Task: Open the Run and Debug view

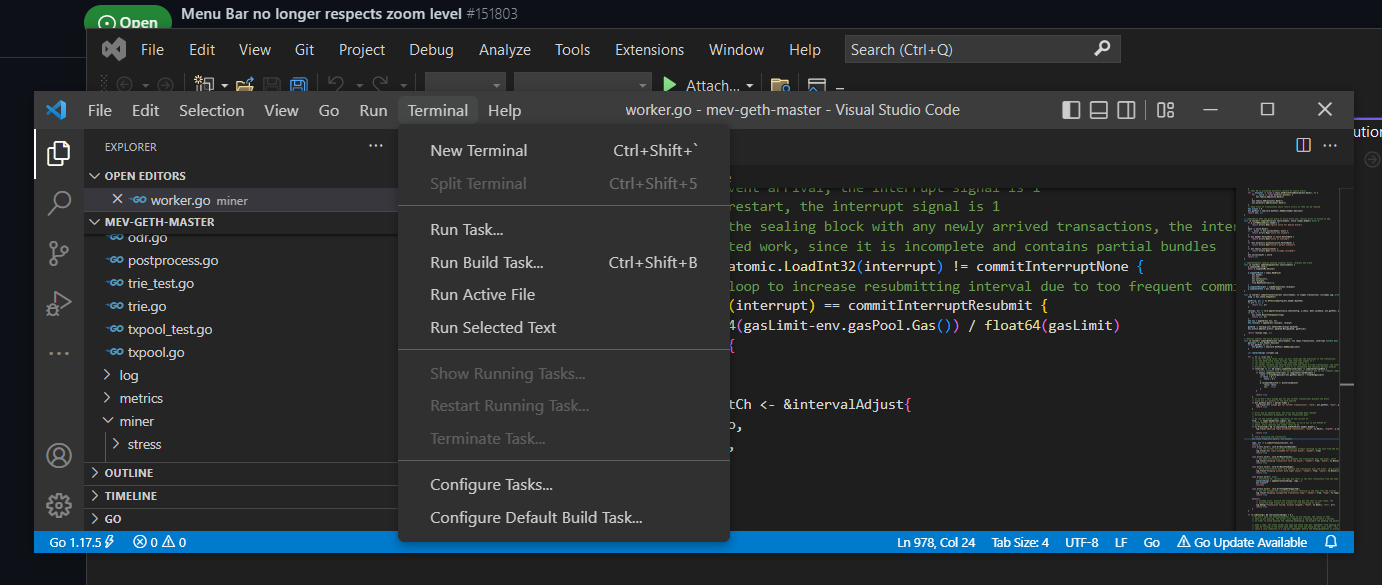Action: pyautogui.click(x=59, y=303)
